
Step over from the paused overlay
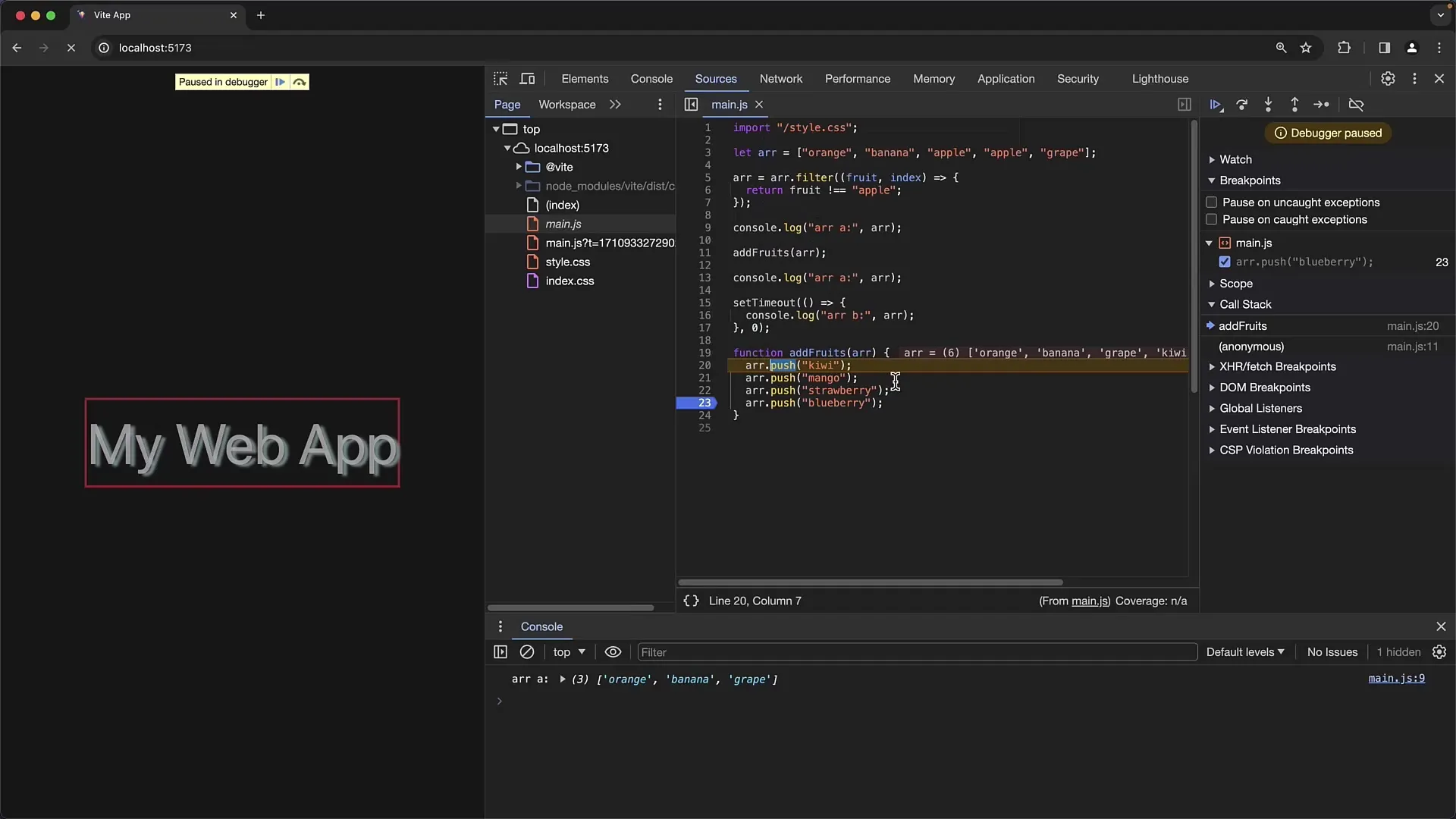click(300, 82)
